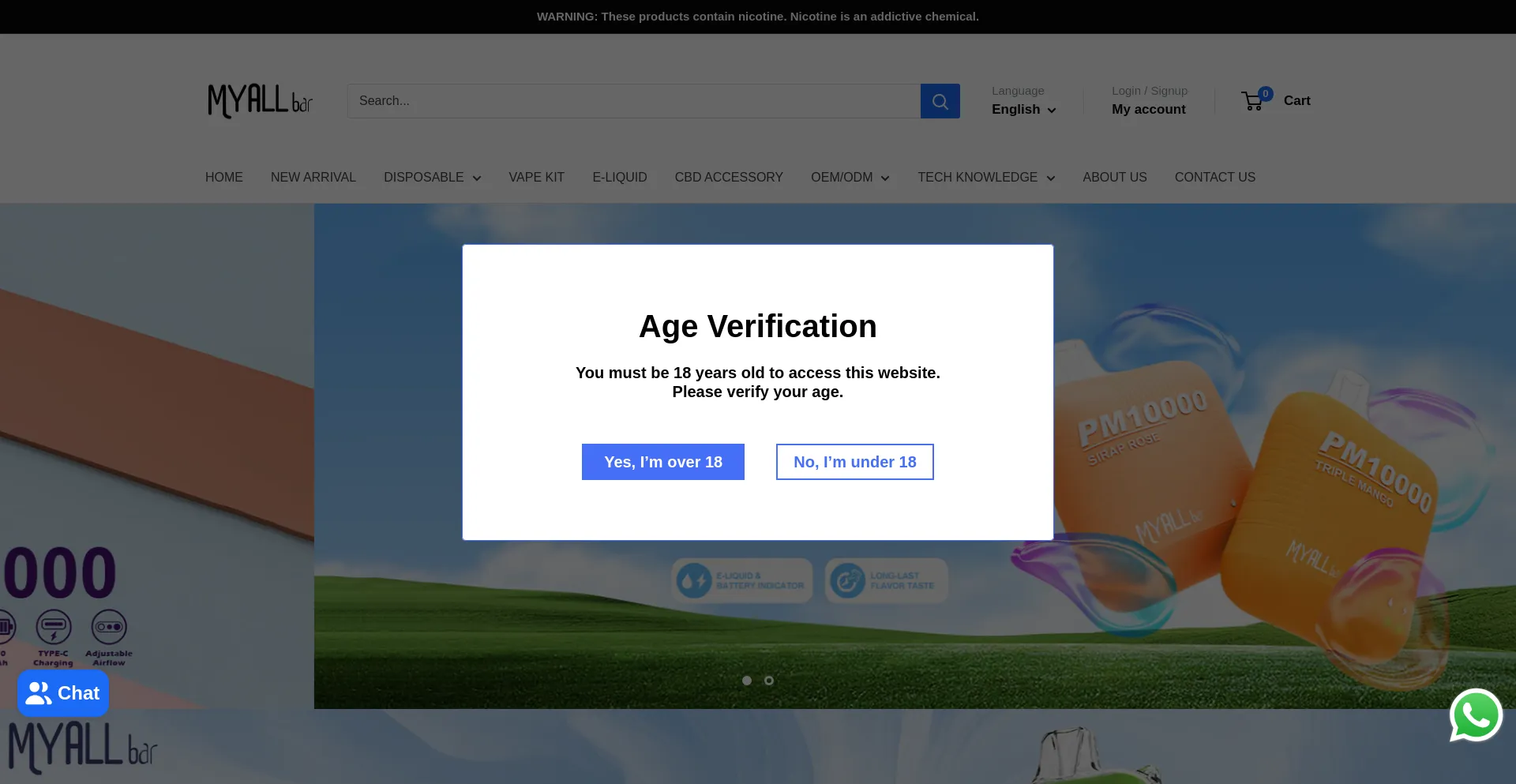Open CONTACT US page link
1516x784 pixels.
(x=1215, y=177)
